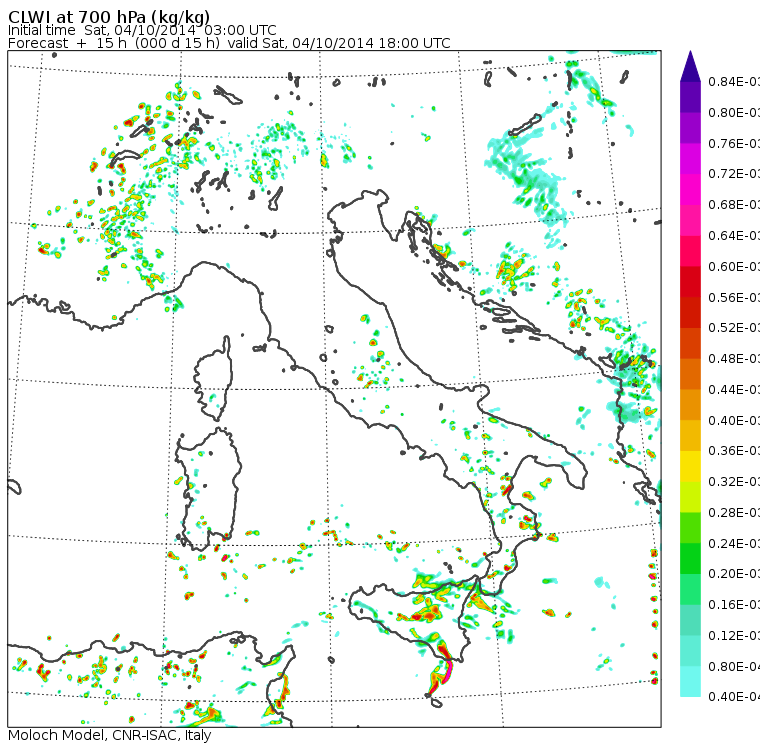Click the island of Sicily on the map
The width and height of the screenshot is (760, 749).
click(412, 618)
